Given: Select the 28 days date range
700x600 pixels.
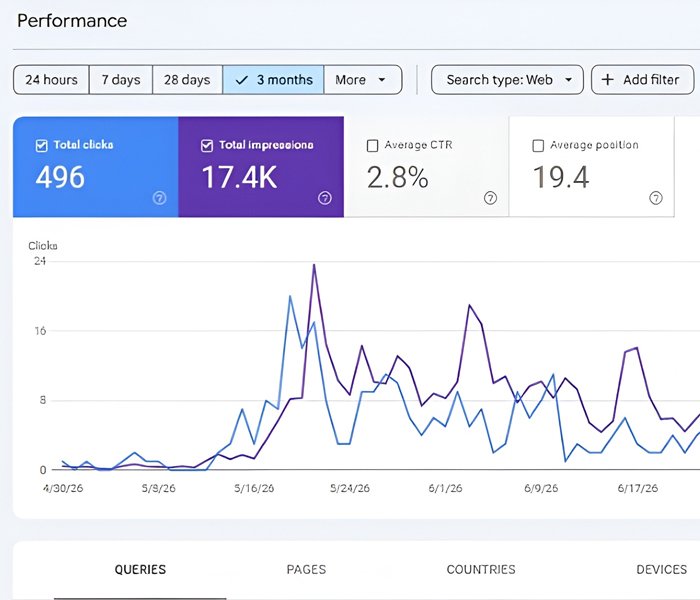Looking at the screenshot, I should click(187, 80).
